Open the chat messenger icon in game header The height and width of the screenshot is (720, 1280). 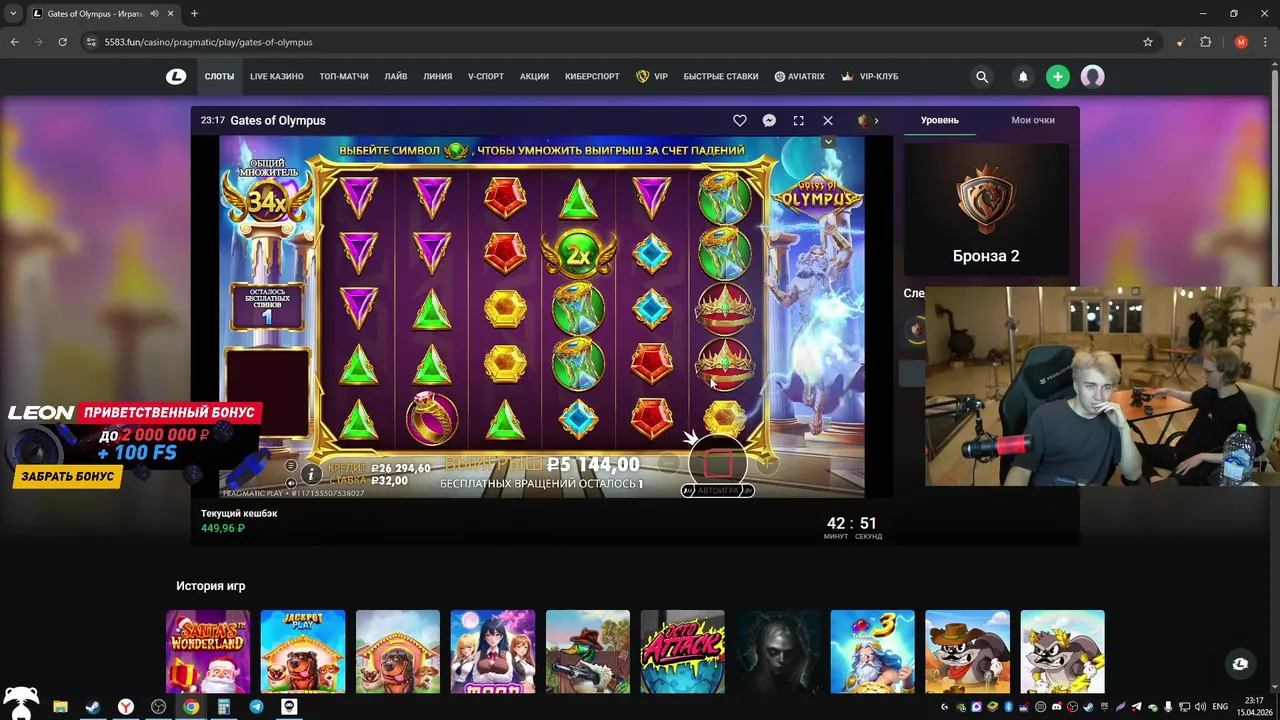point(769,120)
